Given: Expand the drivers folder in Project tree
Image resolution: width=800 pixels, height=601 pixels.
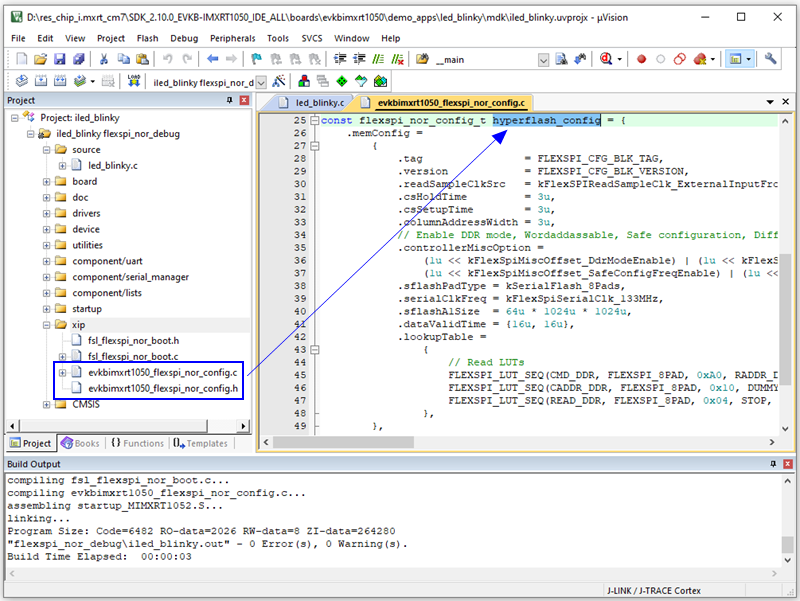Looking at the screenshot, I should tap(46, 213).
